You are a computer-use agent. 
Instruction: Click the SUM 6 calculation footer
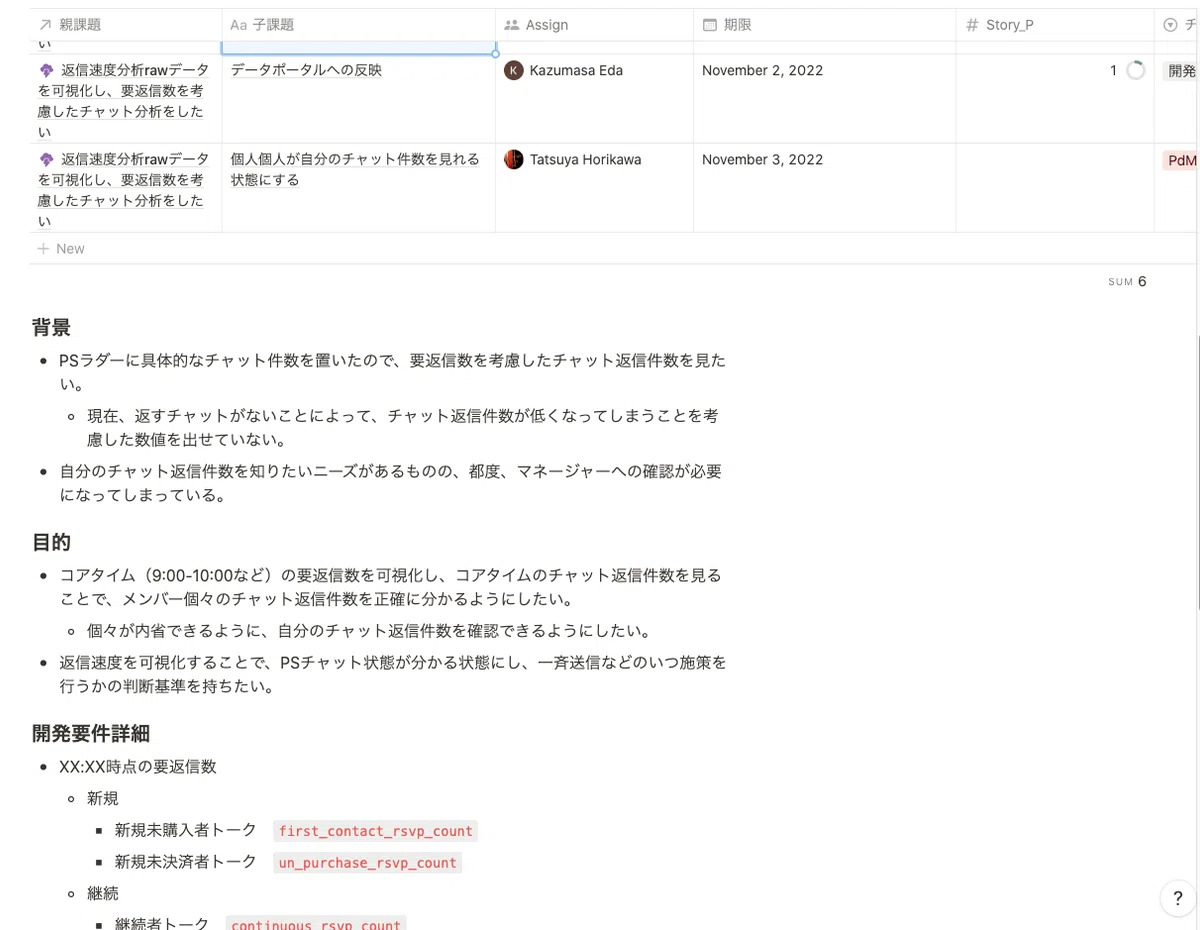(1127, 281)
